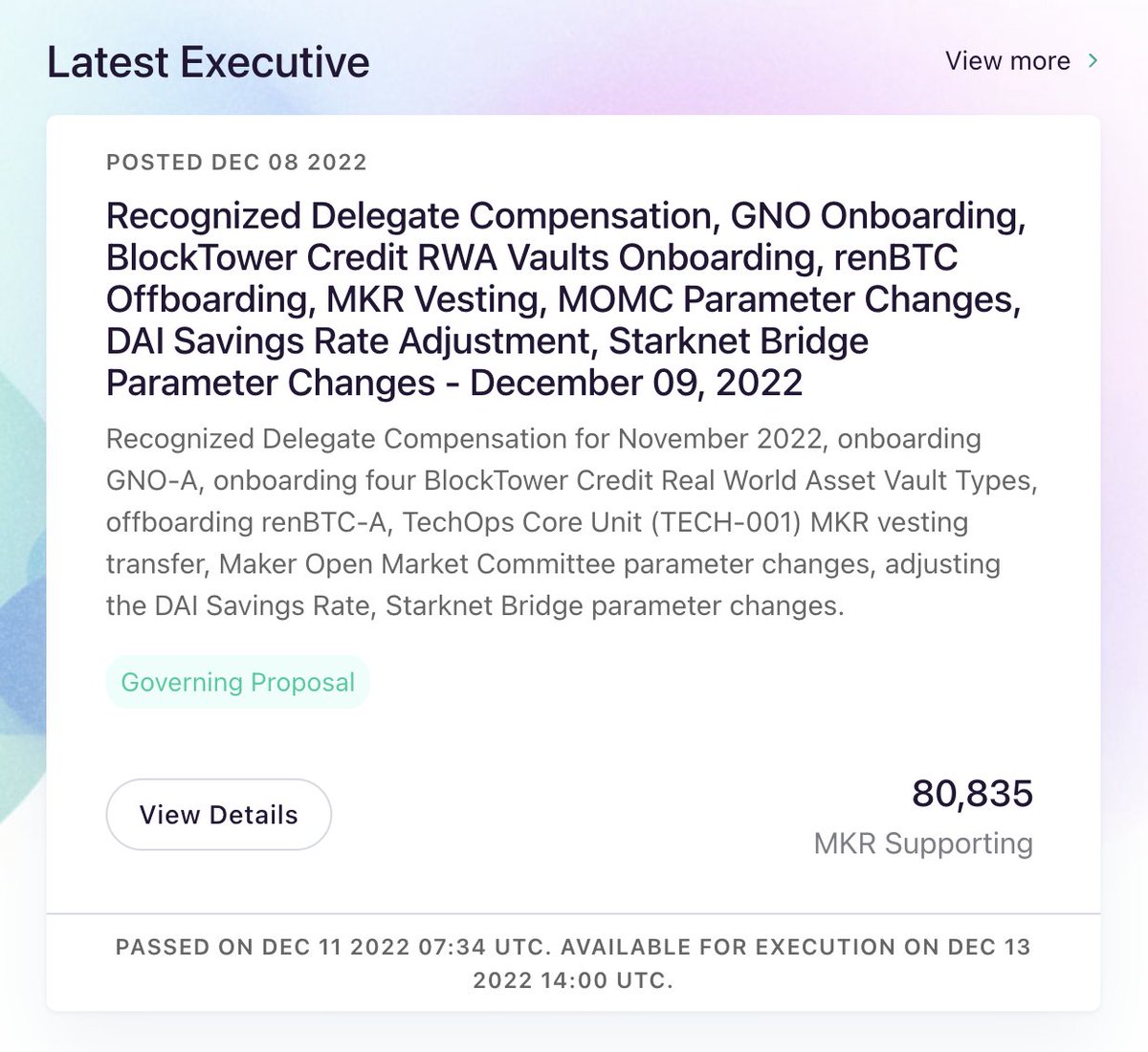Screen dimensions: 1148x1052
Task: Click description line about Starknet Bridge parameter changes
Action: [475, 606]
